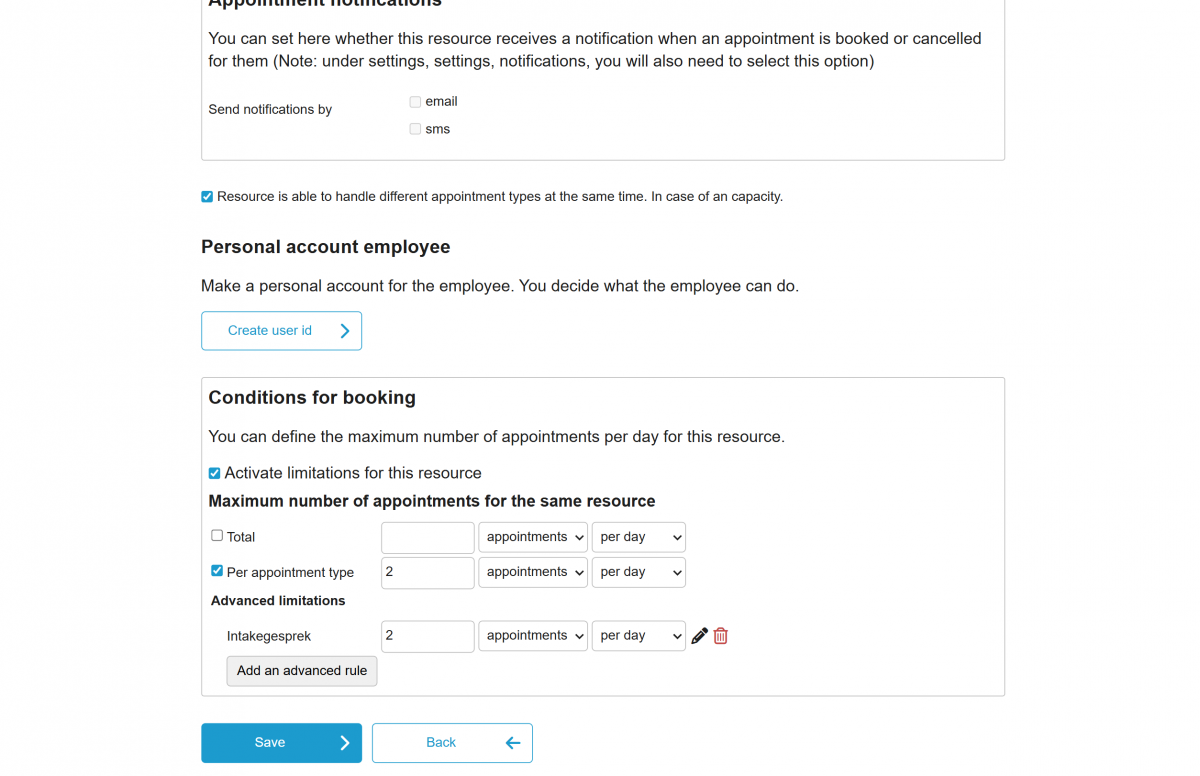1200x776 pixels.
Task: Open the Total row appointments dropdown
Action: click(x=533, y=537)
